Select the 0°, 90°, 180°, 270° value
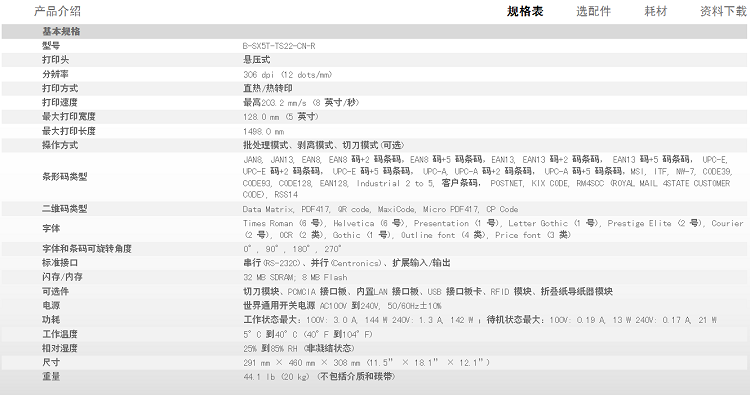The height and width of the screenshot is (395, 750). (x=292, y=249)
